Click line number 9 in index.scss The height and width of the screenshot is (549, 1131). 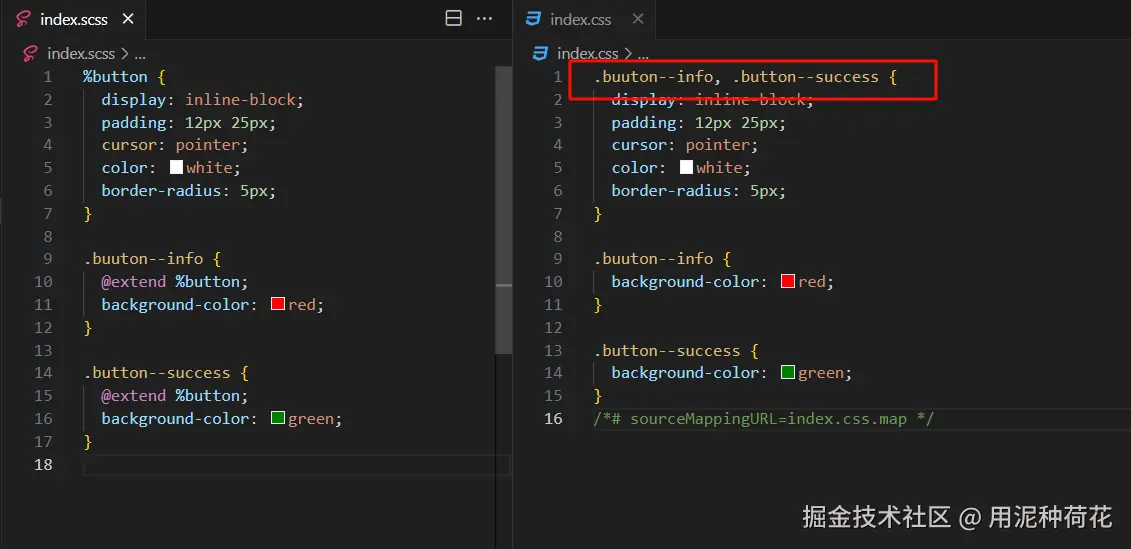click(48, 258)
